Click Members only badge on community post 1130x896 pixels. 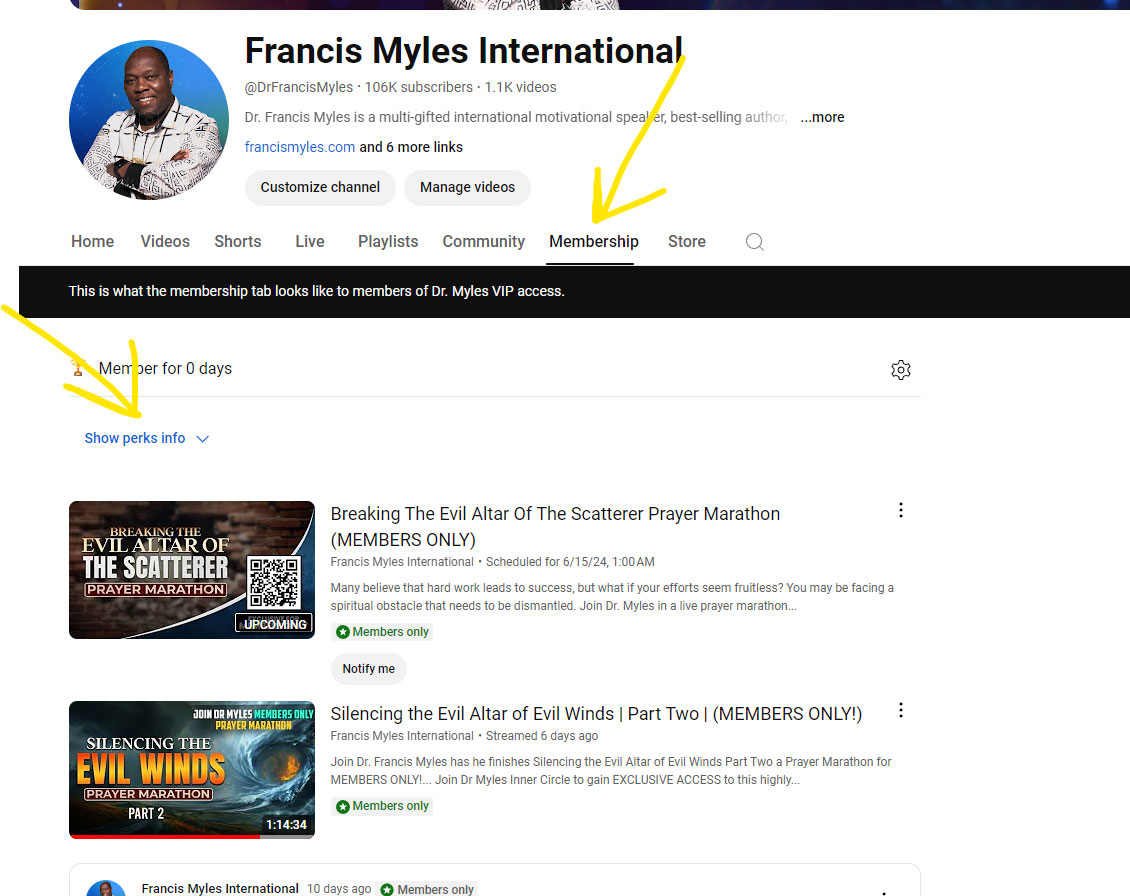[x=427, y=889]
